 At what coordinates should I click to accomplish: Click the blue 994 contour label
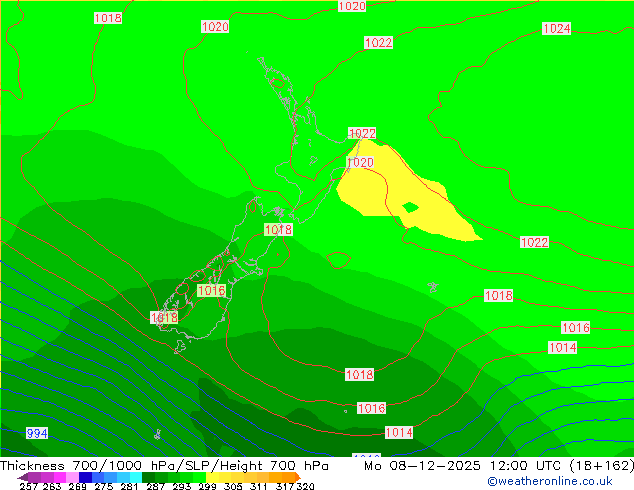click(x=37, y=433)
